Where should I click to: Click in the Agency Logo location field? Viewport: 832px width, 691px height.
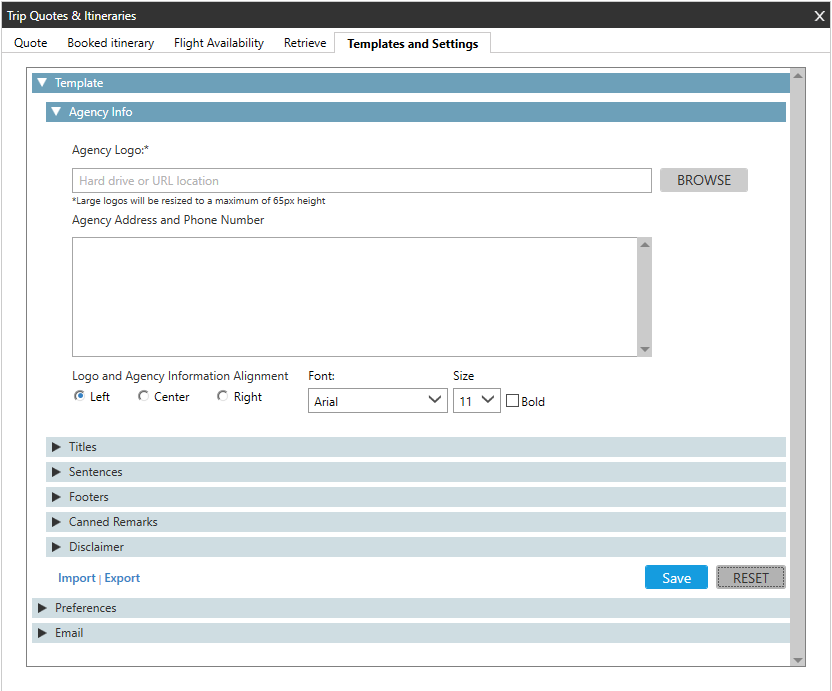[x=361, y=181]
